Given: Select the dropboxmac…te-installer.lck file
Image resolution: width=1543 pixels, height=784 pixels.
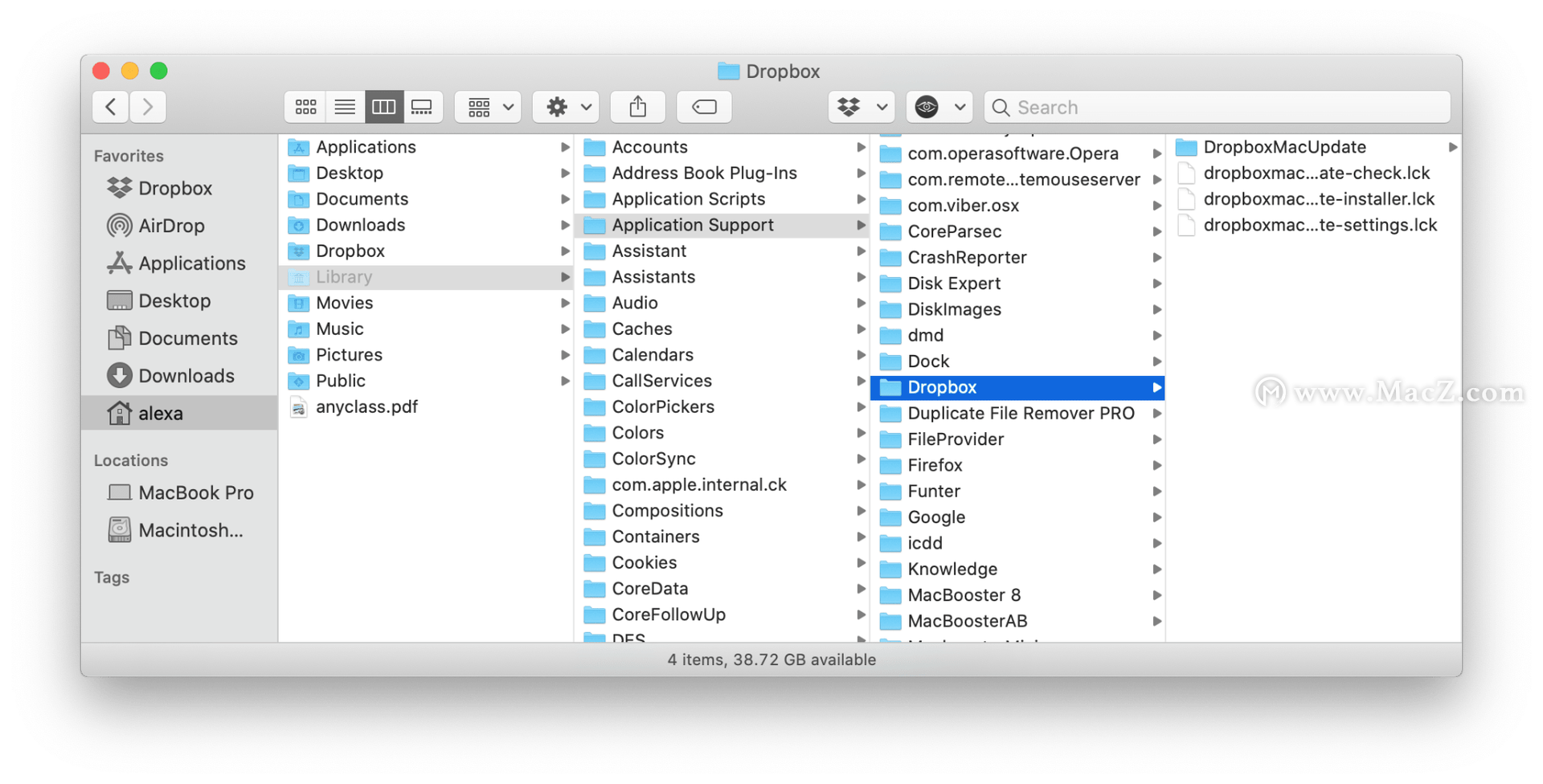Looking at the screenshot, I should click(1315, 198).
